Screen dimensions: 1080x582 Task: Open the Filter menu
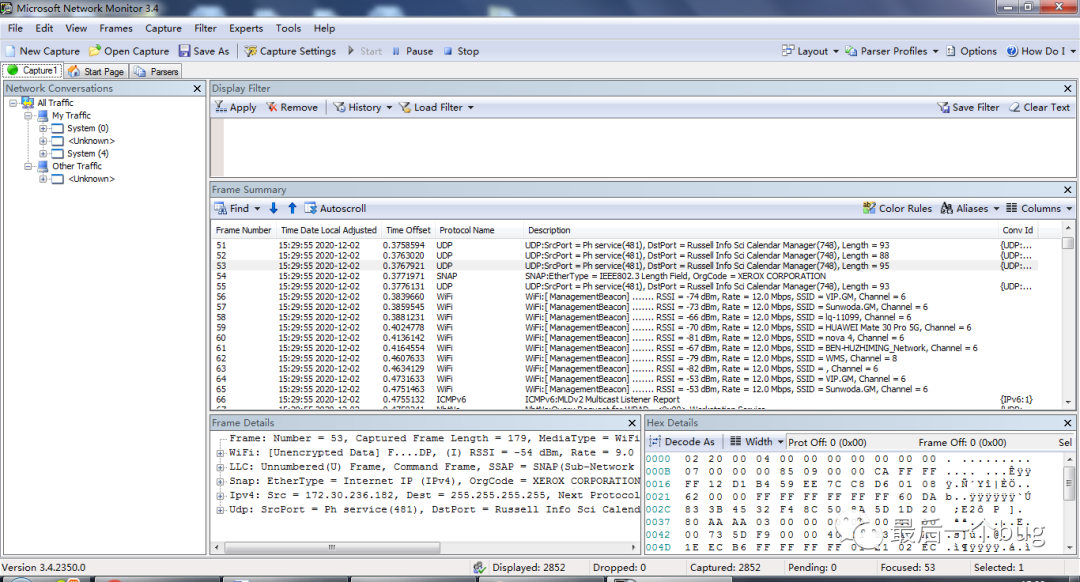coord(205,28)
